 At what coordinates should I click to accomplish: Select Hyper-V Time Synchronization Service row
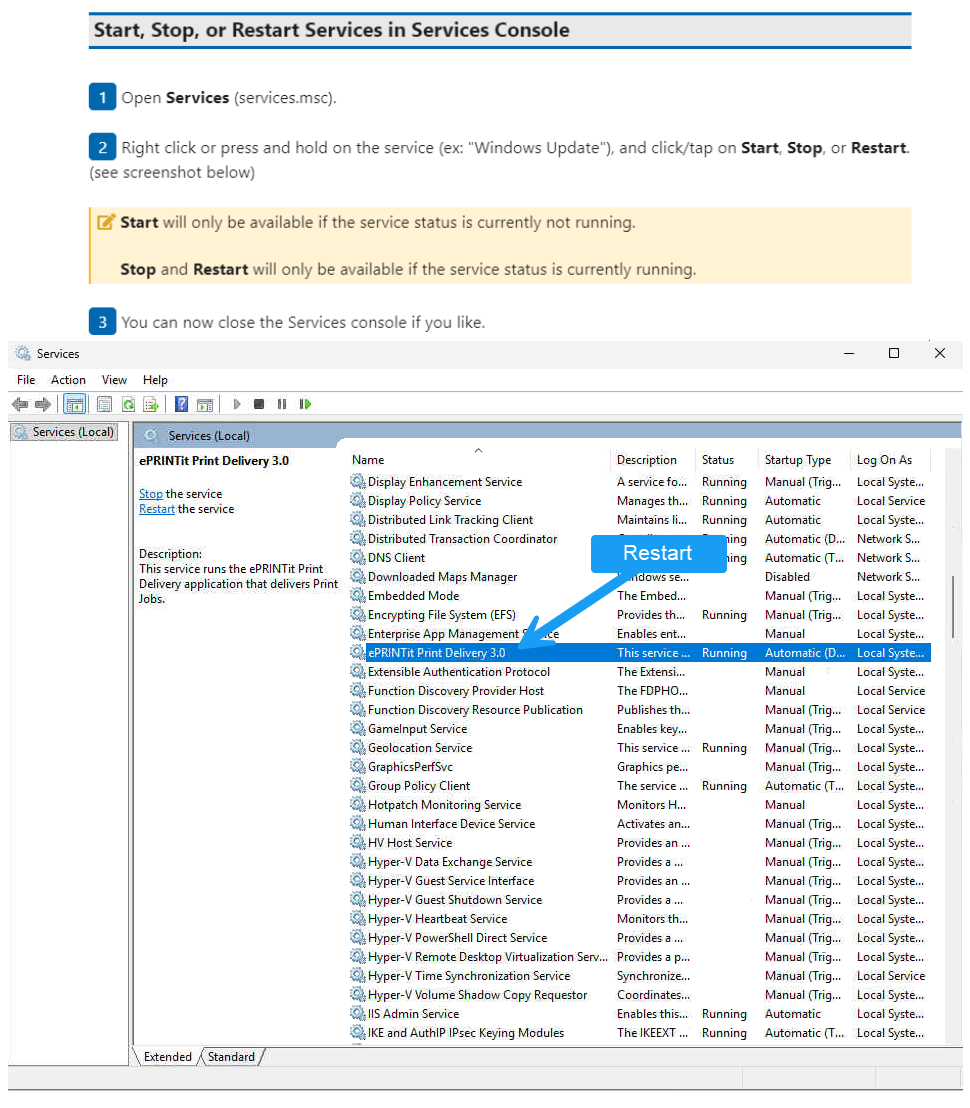pyautogui.click(x=639, y=976)
